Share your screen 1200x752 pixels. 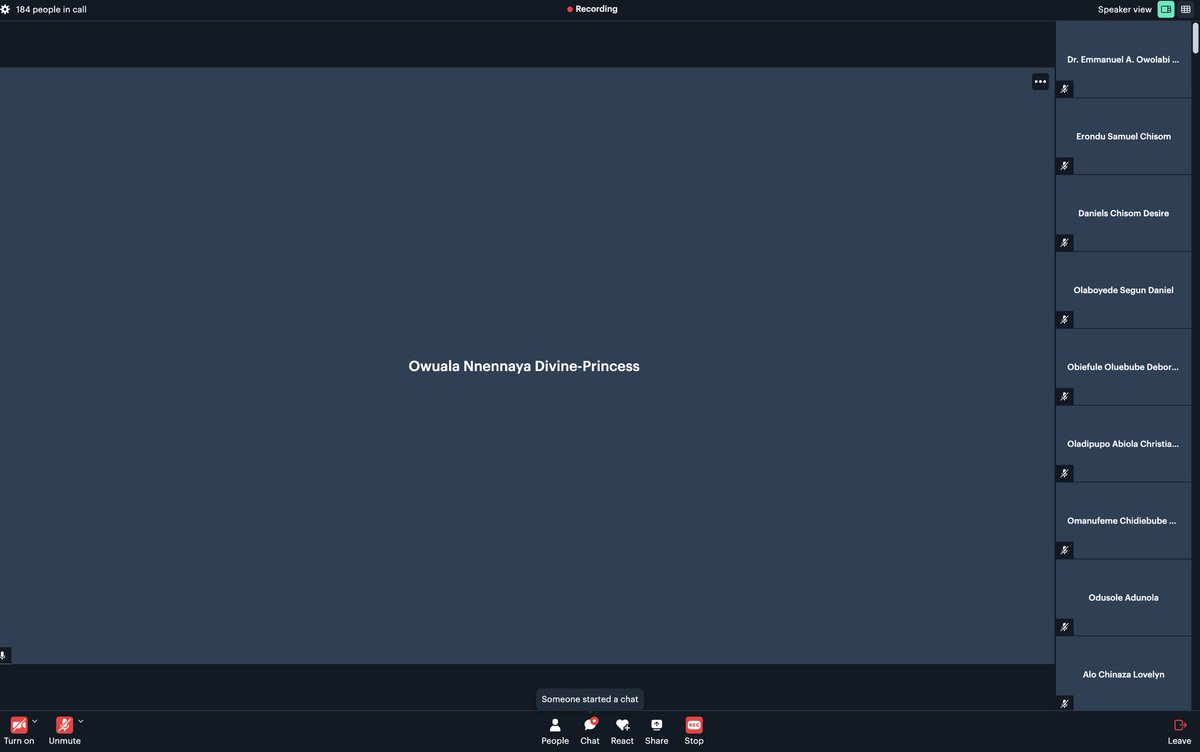coord(656,731)
